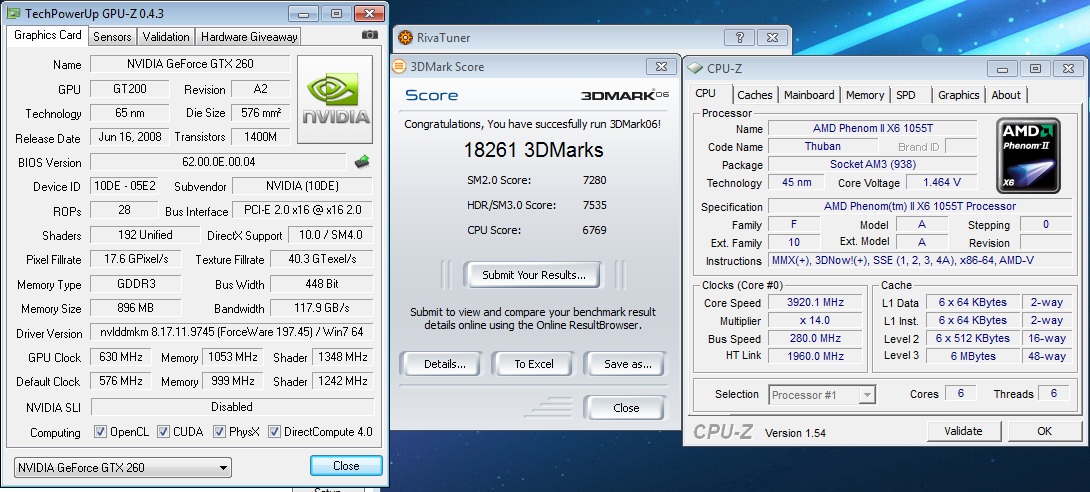Click the Close button in GPU-Z
Image resolution: width=1090 pixels, height=492 pixels.
[346, 466]
